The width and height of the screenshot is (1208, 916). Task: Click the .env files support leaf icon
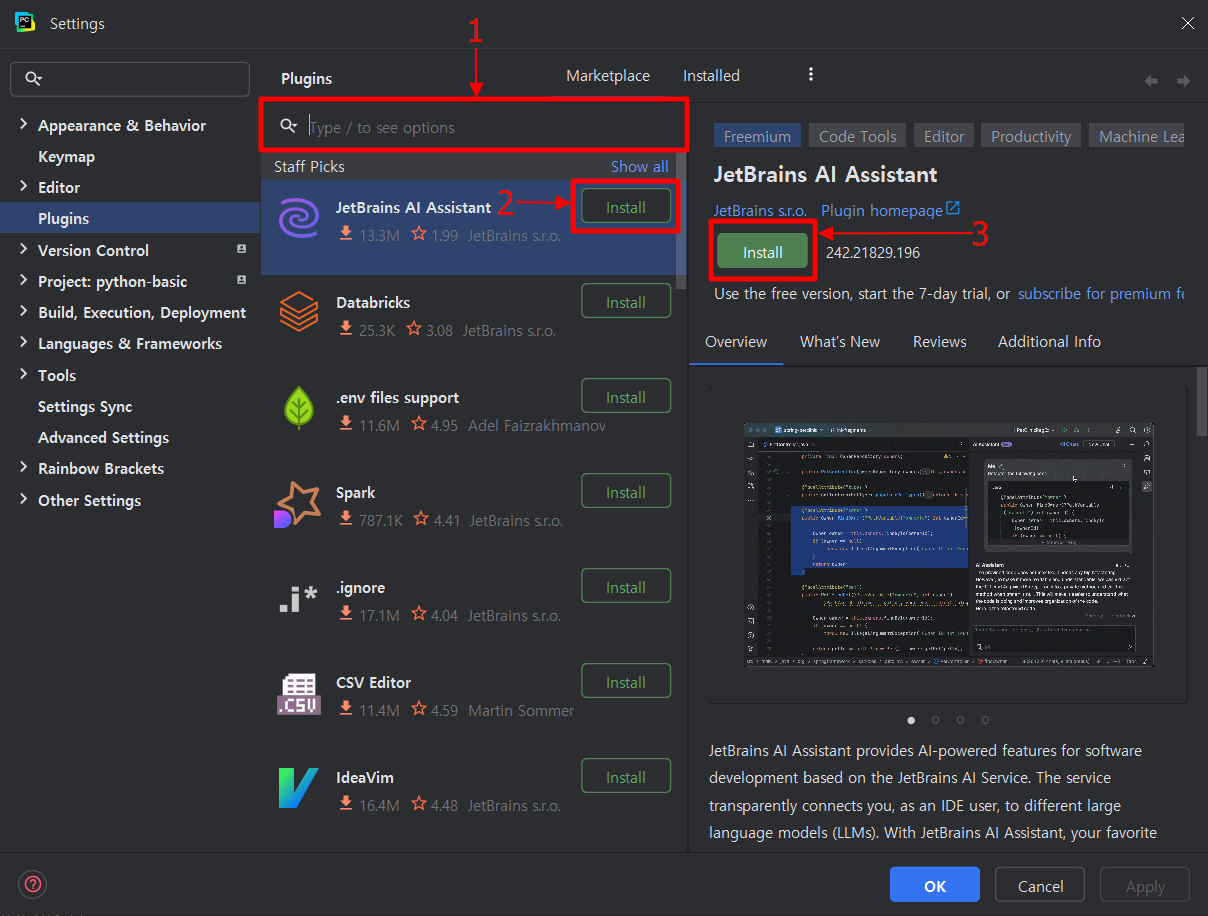pyautogui.click(x=298, y=407)
